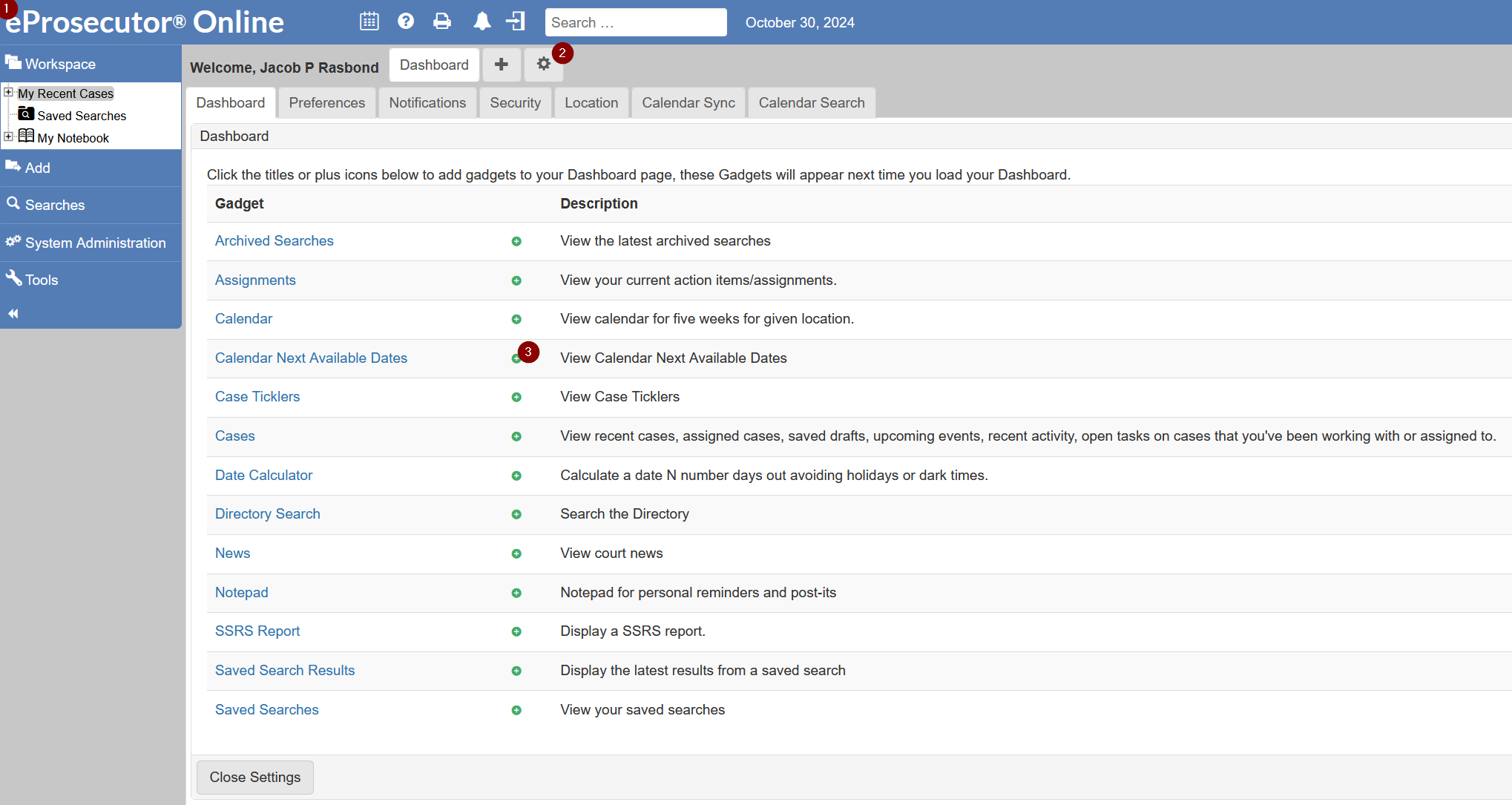This screenshot has width=1512, height=805.
Task: Click the red notification badge on eProsecutor logo
Action: click(x=6, y=5)
